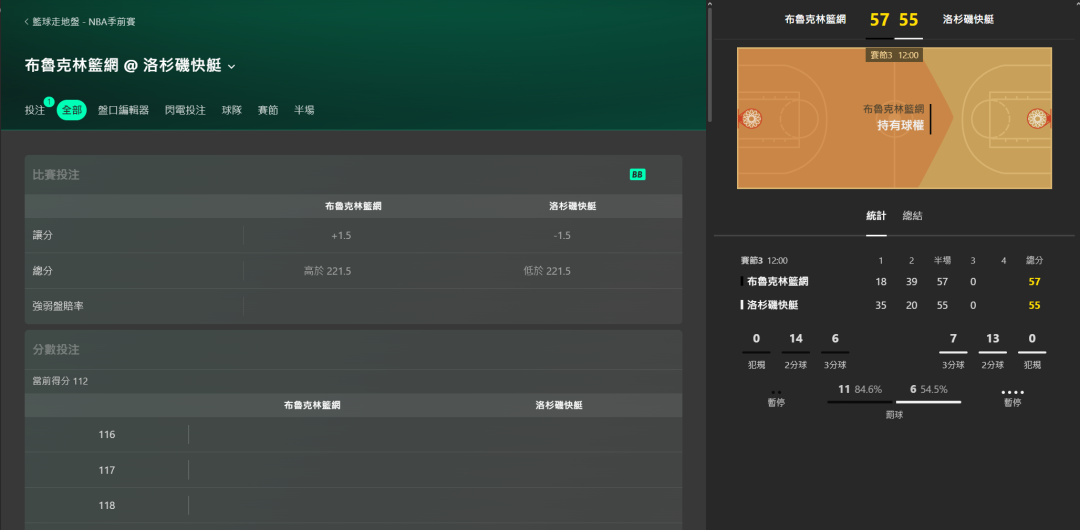
Task: Open the match selector chevron beside 洛杉磯快艇
Action: pyautogui.click(x=231, y=67)
